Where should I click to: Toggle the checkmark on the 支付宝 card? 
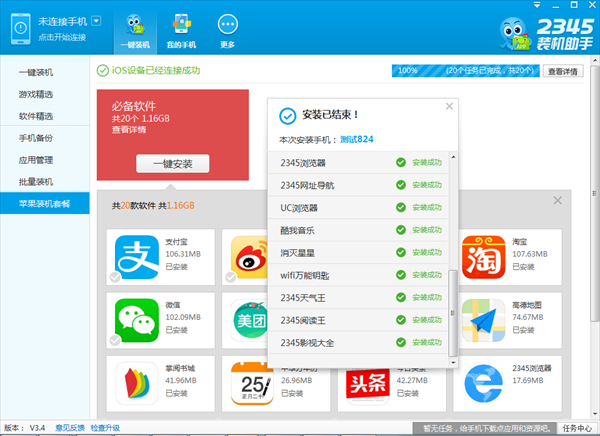click(x=115, y=277)
